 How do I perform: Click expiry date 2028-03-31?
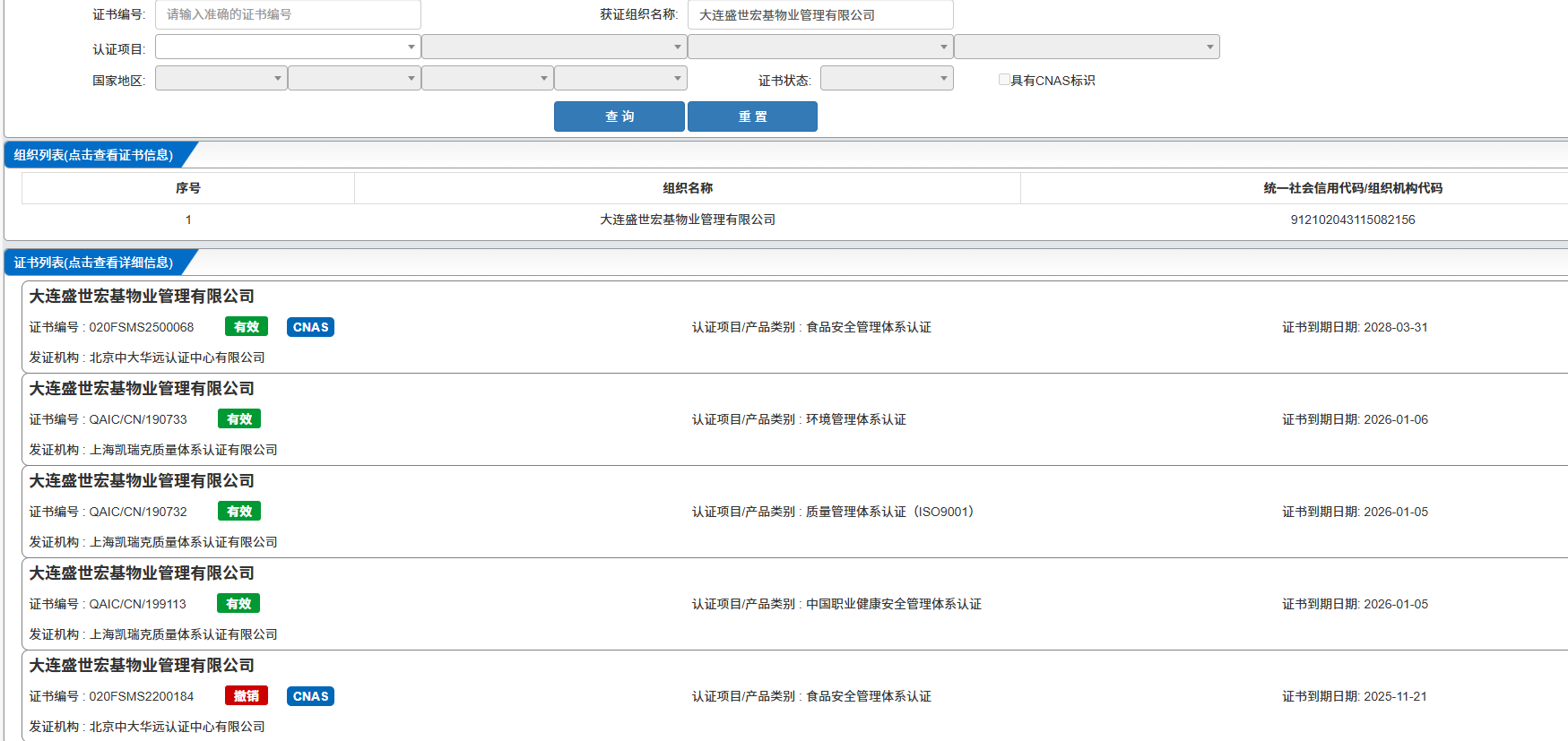1396,327
